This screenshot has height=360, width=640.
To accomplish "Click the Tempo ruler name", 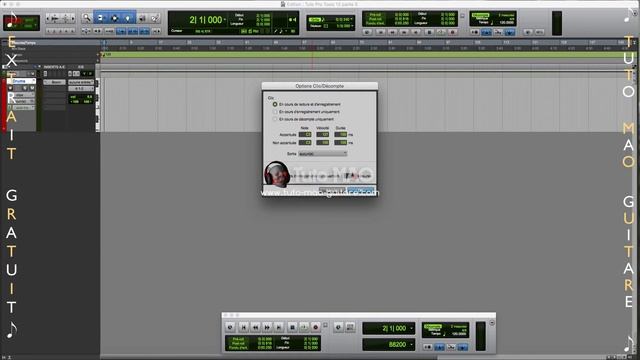I will [x=18, y=54].
